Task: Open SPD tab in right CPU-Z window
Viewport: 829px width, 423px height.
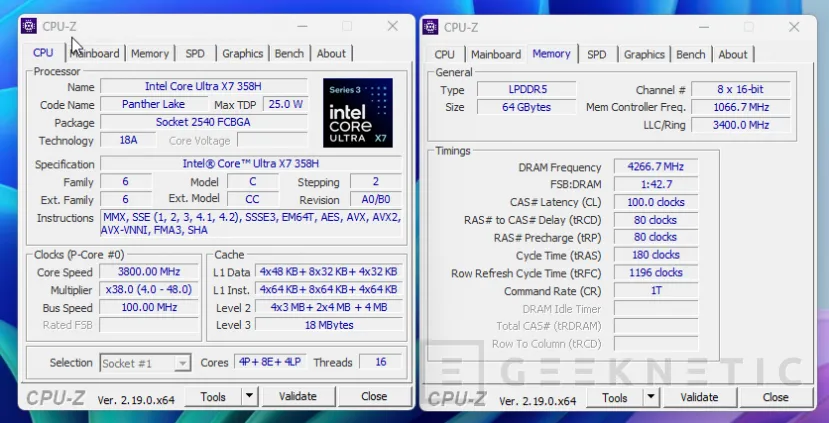Action: 597,54
